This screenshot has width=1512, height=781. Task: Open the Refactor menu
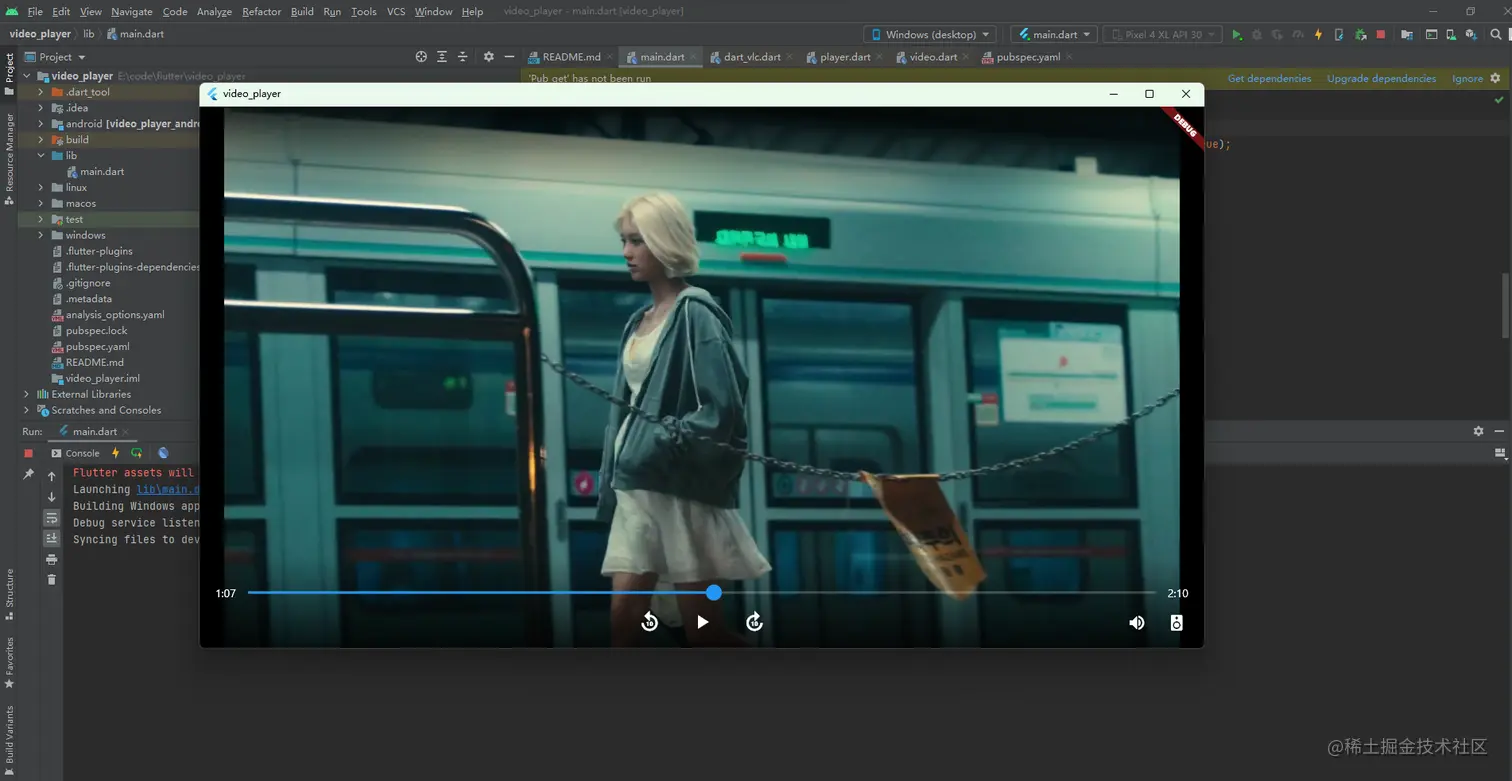click(x=261, y=12)
